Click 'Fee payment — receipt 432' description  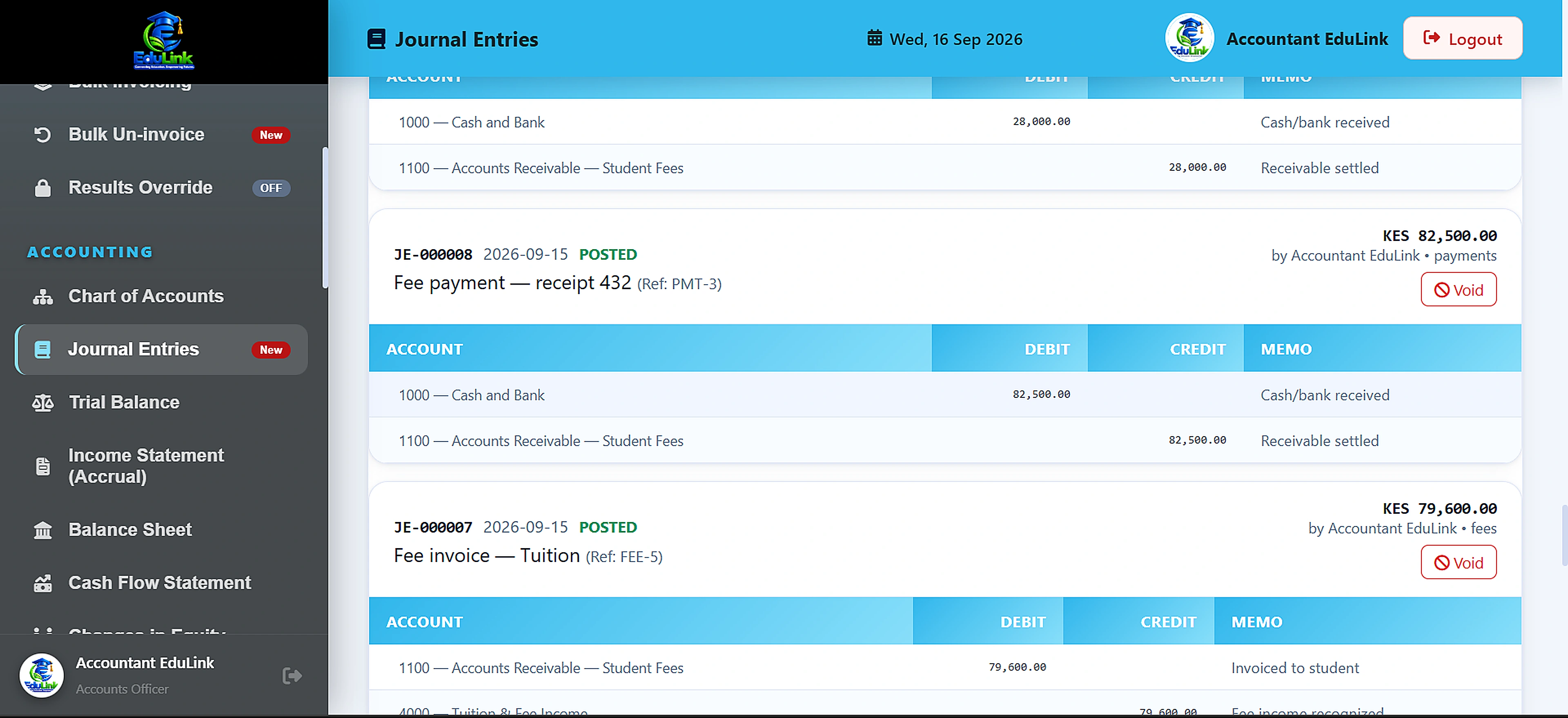pos(512,283)
